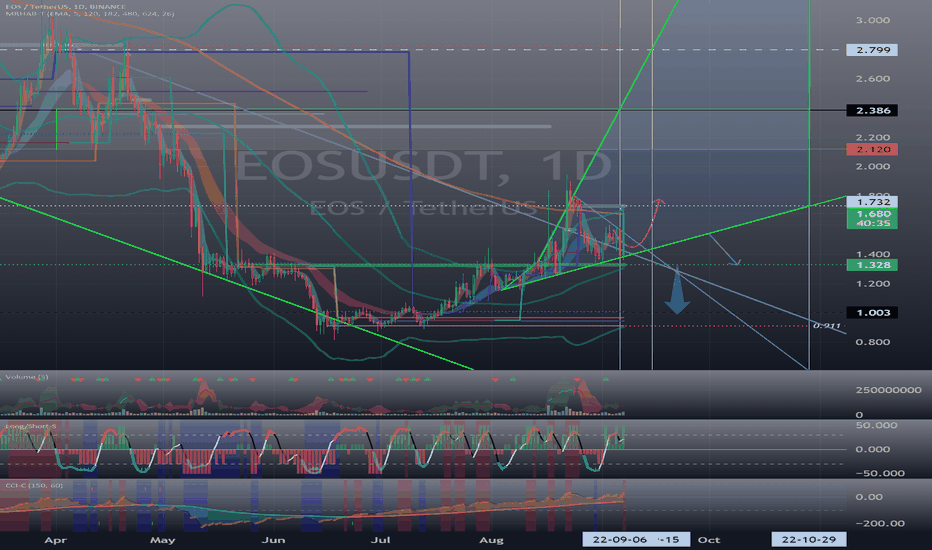Click the red curved up arrow drawing
The width and height of the screenshot is (932, 550).
[x=647, y=223]
